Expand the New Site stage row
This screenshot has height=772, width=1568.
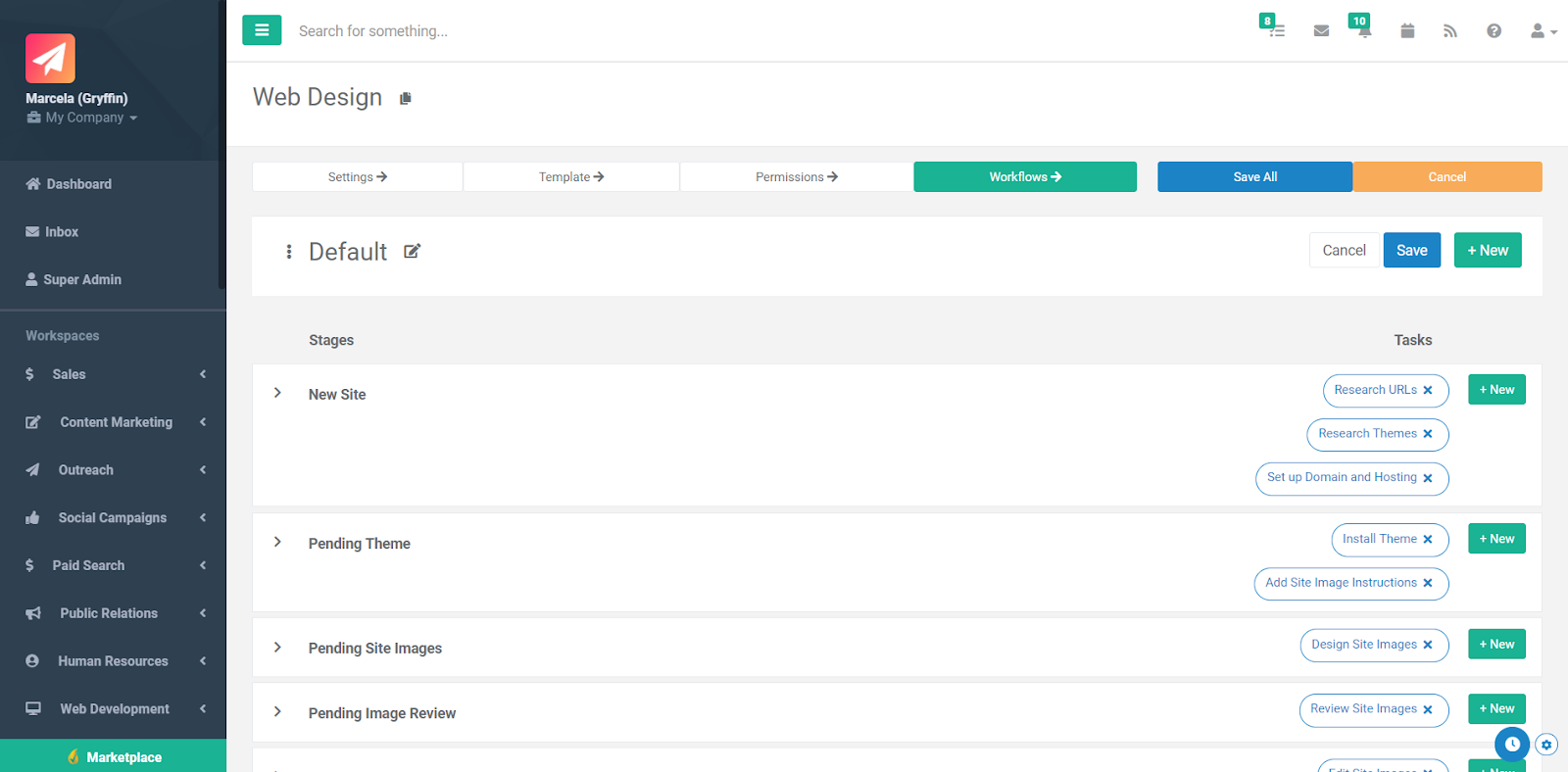click(277, 393)
